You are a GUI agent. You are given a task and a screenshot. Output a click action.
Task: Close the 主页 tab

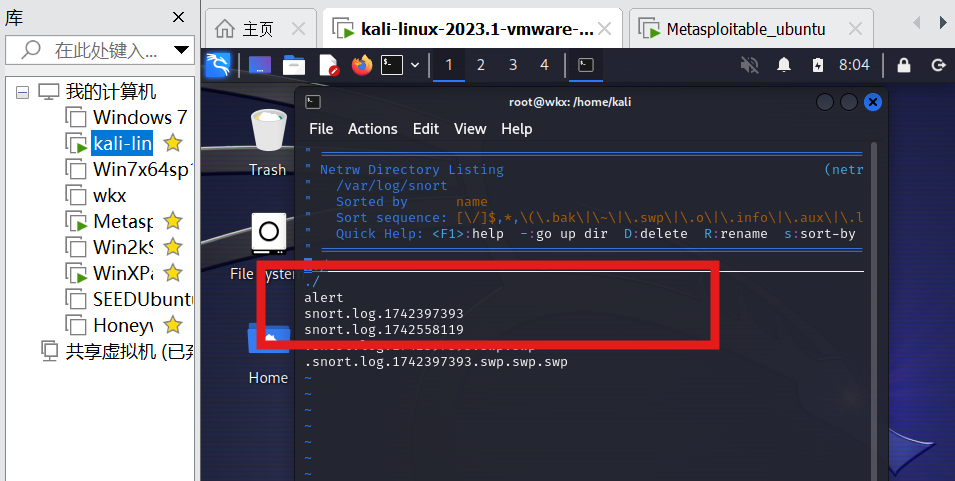298,29
